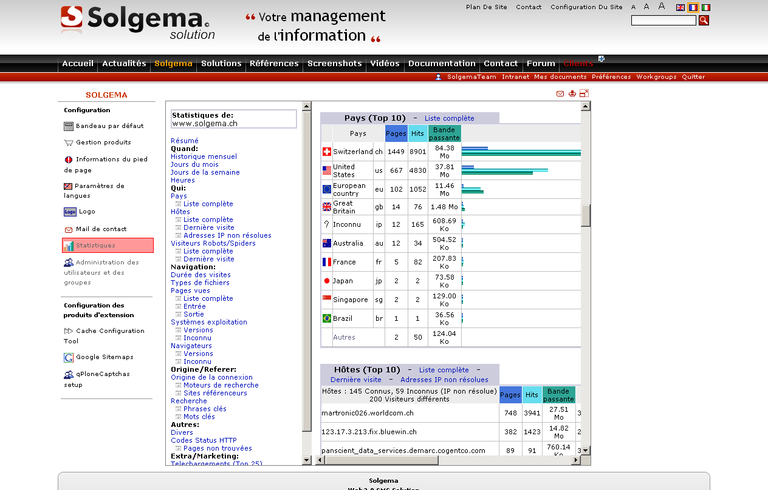The height and width of the screenshot is (490, 768).
Task: Switch site language using the English flag
Action: pyautogui.click(x=681, y=7)
